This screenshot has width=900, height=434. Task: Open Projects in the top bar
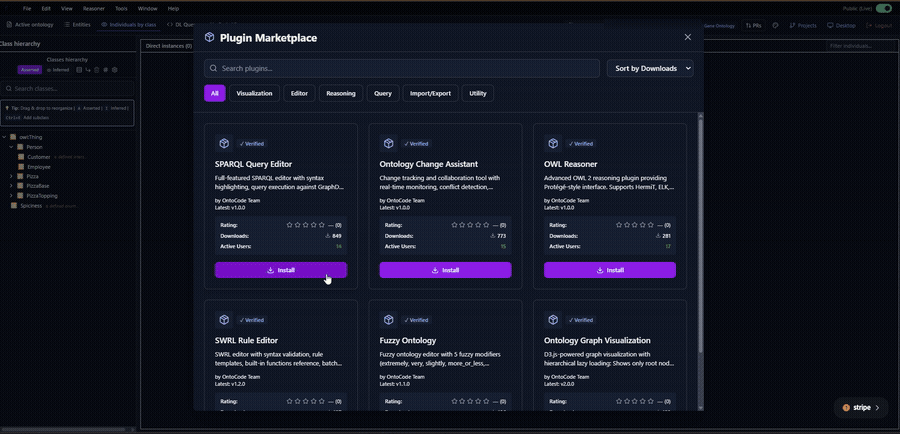[803, 25]
